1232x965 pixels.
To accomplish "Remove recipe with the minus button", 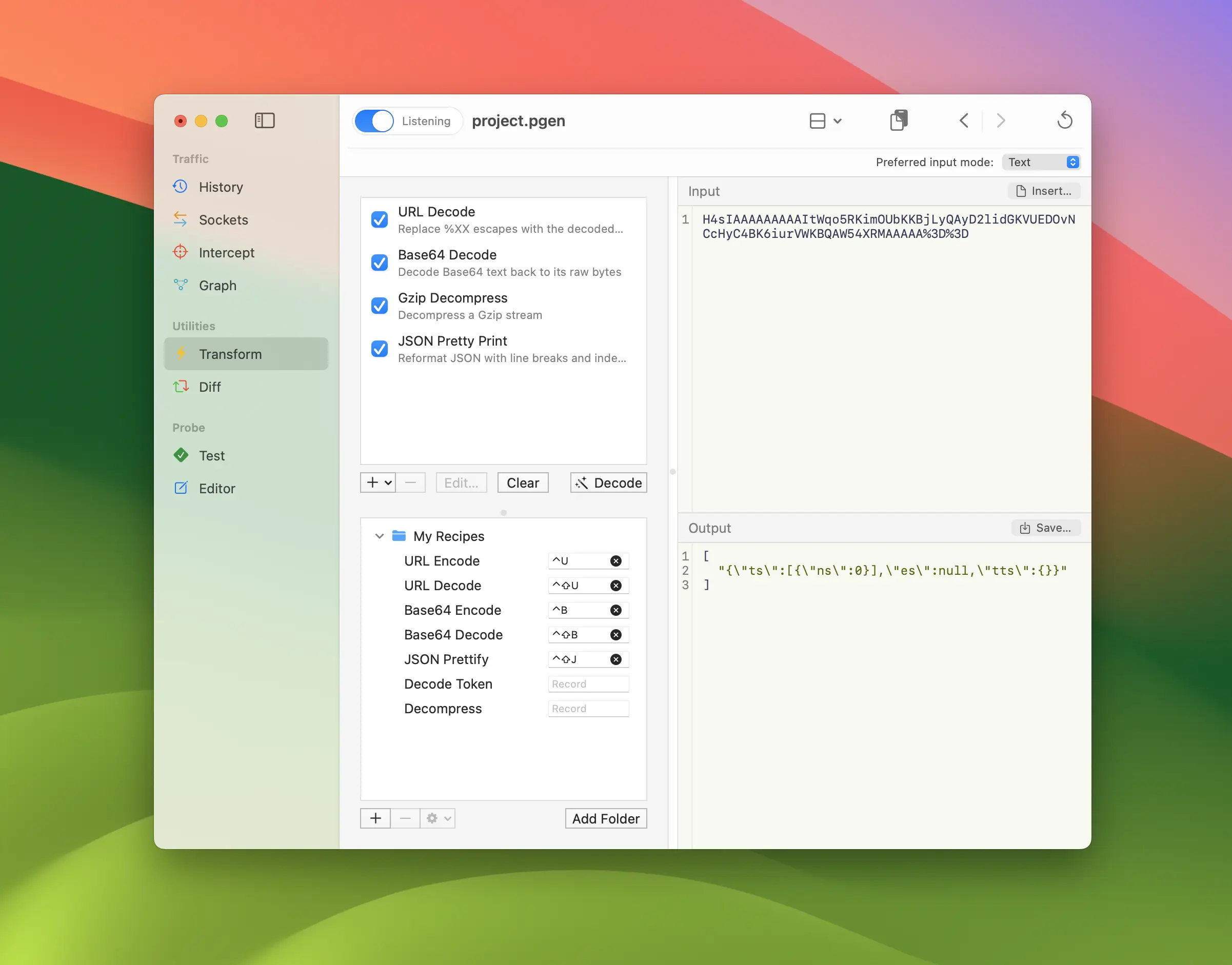I will point(405,818).
